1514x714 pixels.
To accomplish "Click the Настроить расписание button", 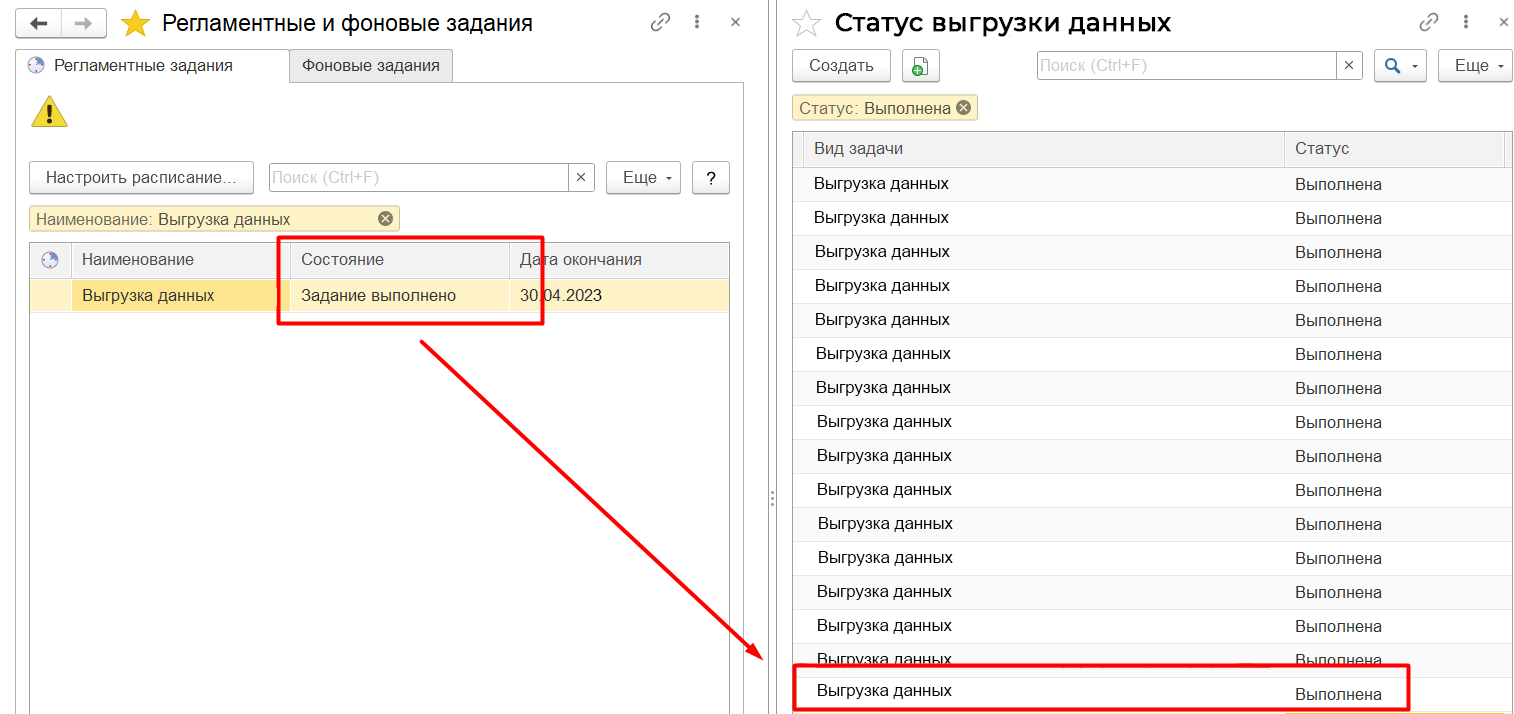I will click(141, 177).
